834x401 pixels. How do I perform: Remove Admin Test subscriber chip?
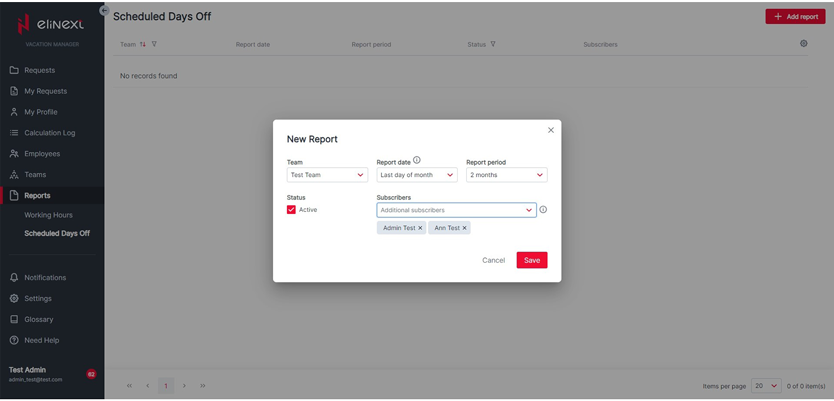coord(420,228)
